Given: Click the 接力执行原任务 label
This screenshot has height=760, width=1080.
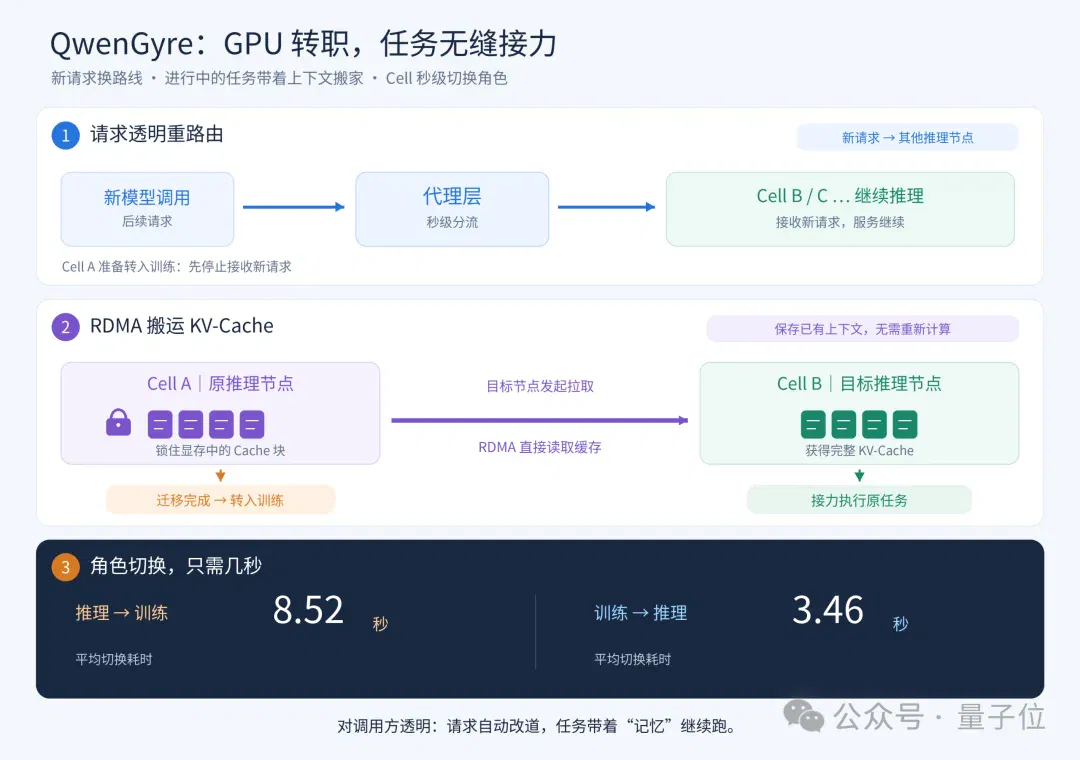Looking at the screenshot, I should (859, 500).
